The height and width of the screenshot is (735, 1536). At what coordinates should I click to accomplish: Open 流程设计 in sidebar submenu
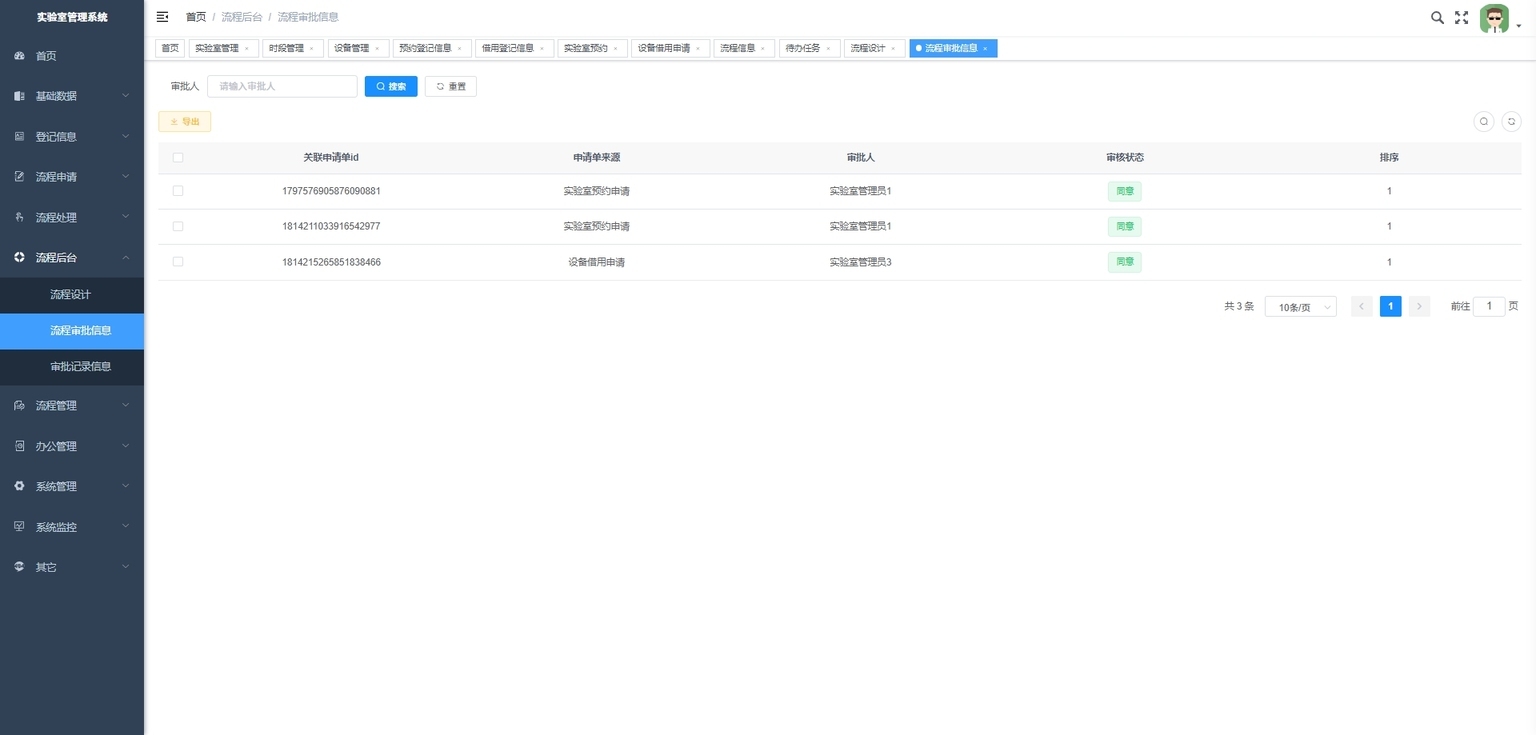72,295
